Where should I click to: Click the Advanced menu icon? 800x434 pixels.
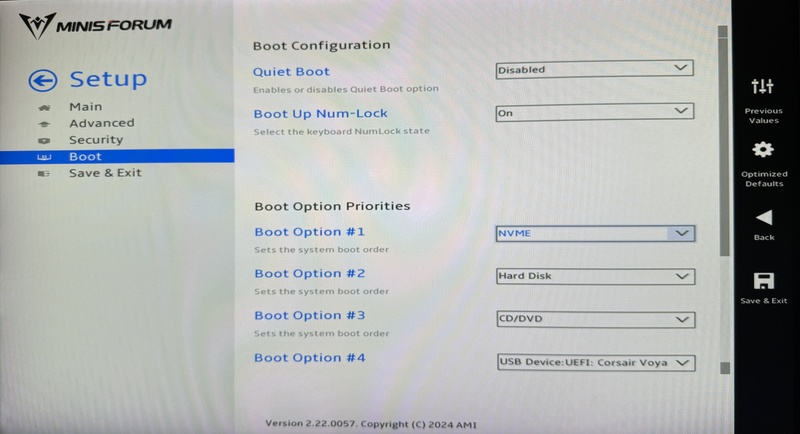pyautogui.click(x=44, y=124)
